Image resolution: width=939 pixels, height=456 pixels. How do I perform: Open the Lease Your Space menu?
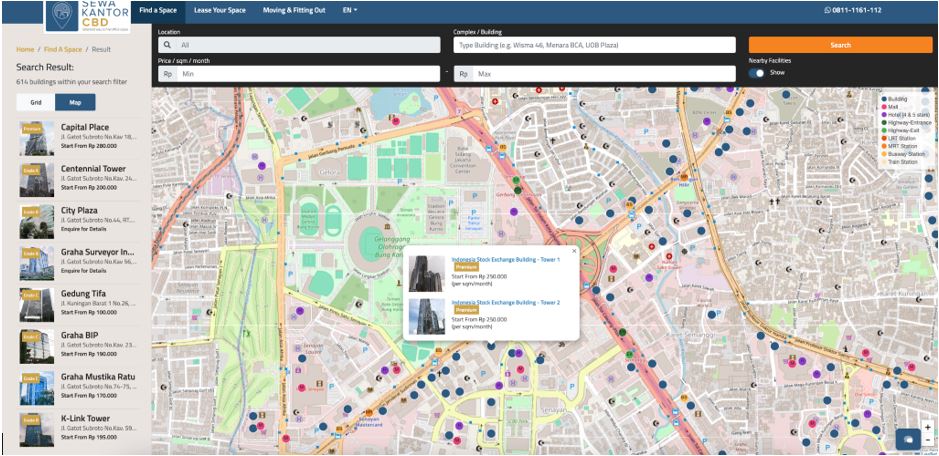point(219,10)
